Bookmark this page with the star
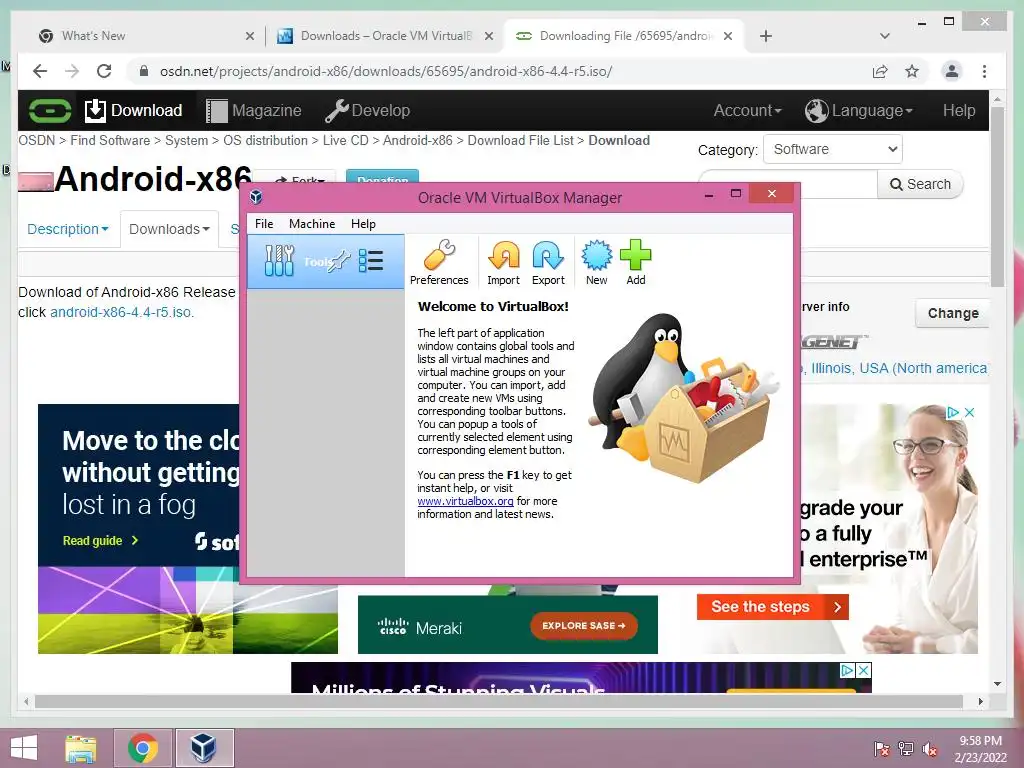The image size is (1024, 768). click(x=912, y=71)
